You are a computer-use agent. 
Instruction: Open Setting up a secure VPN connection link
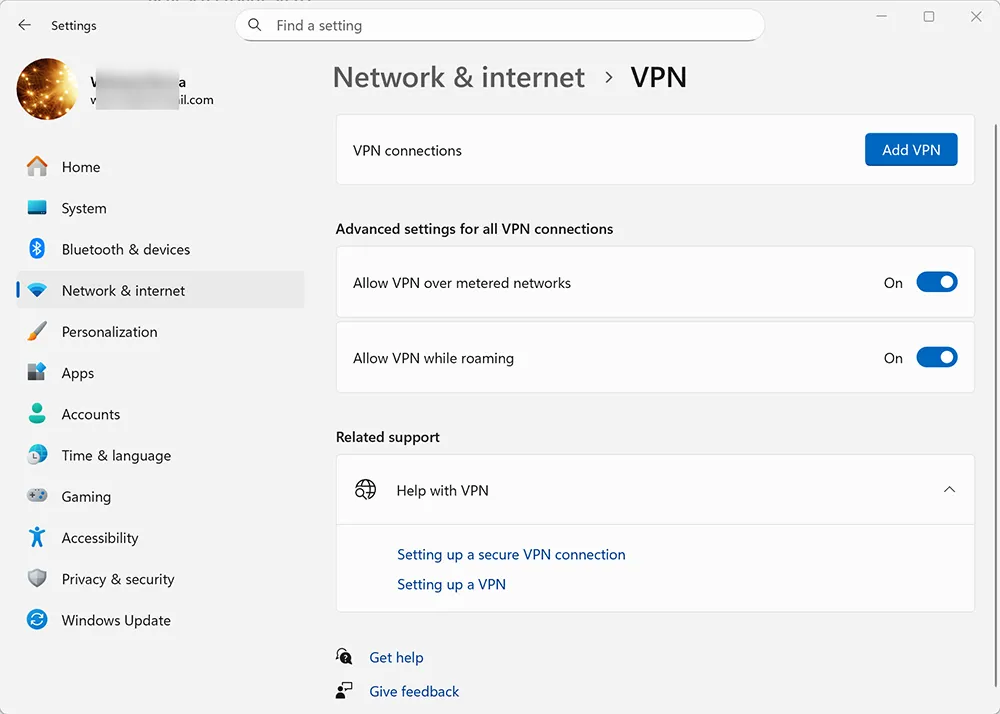[512, 554]
